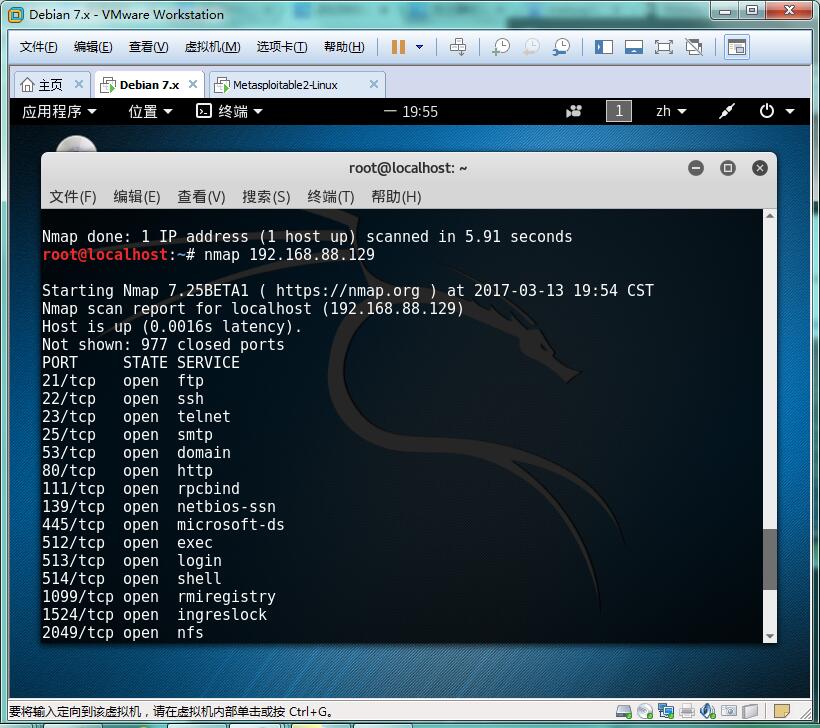
Task: Open the power system menu in top panel
Action: tap(777, 111)
